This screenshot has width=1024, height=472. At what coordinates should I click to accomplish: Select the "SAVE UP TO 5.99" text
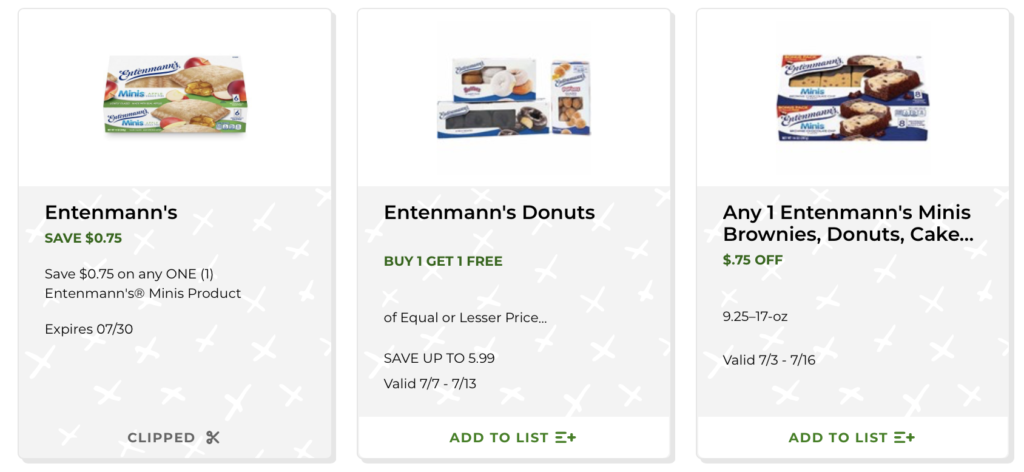439,358
